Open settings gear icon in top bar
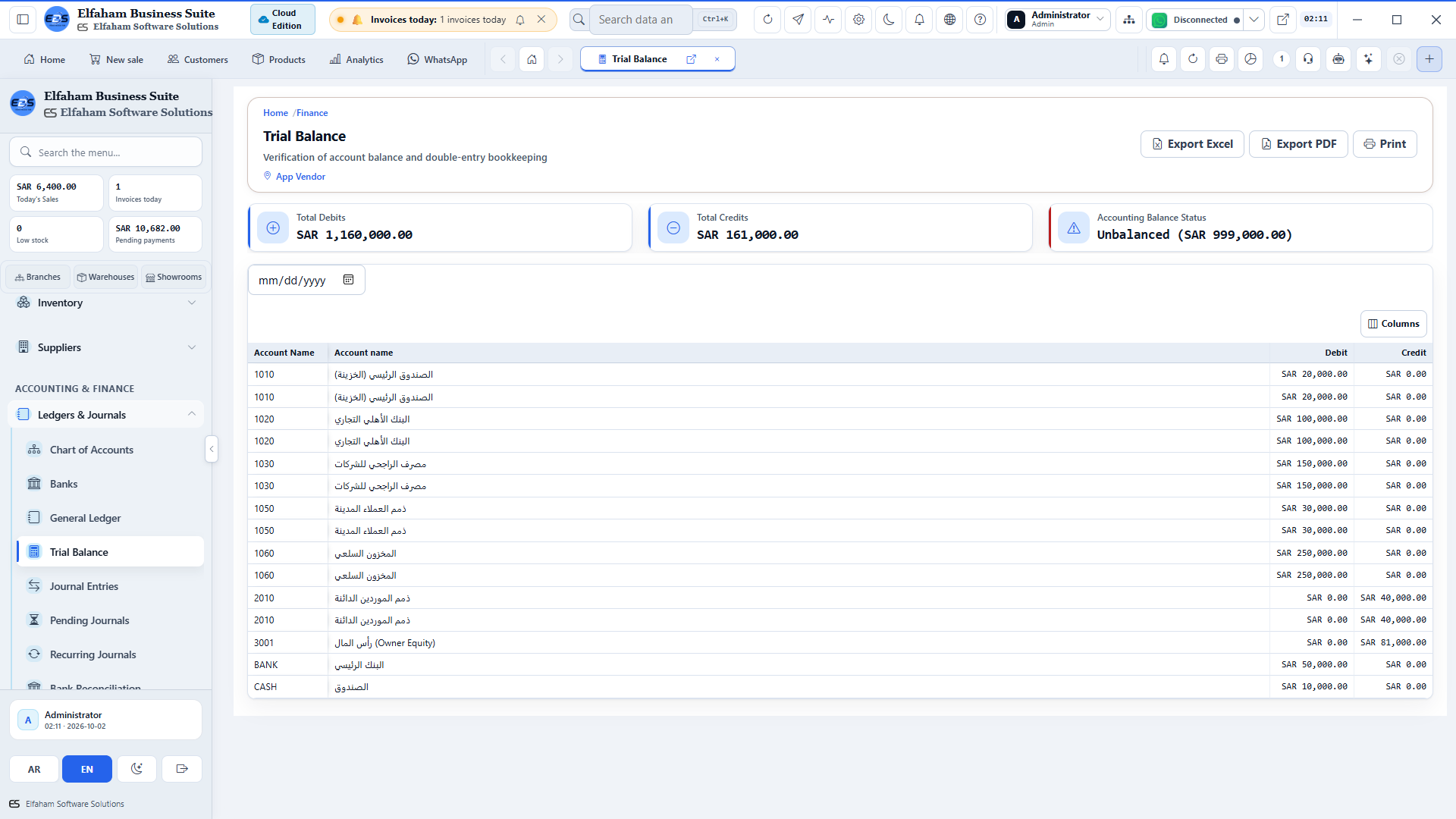The image size is (1456, 819). (x=858, y=20)
